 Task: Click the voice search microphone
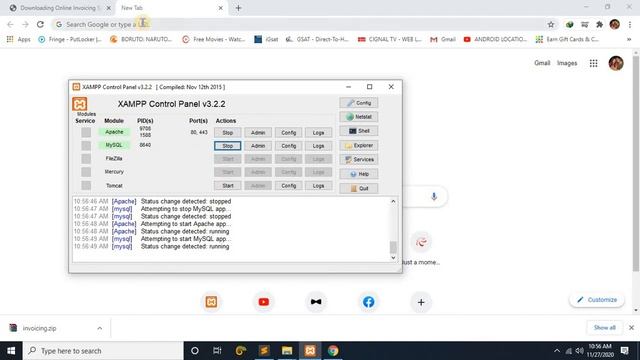(433, 196)
